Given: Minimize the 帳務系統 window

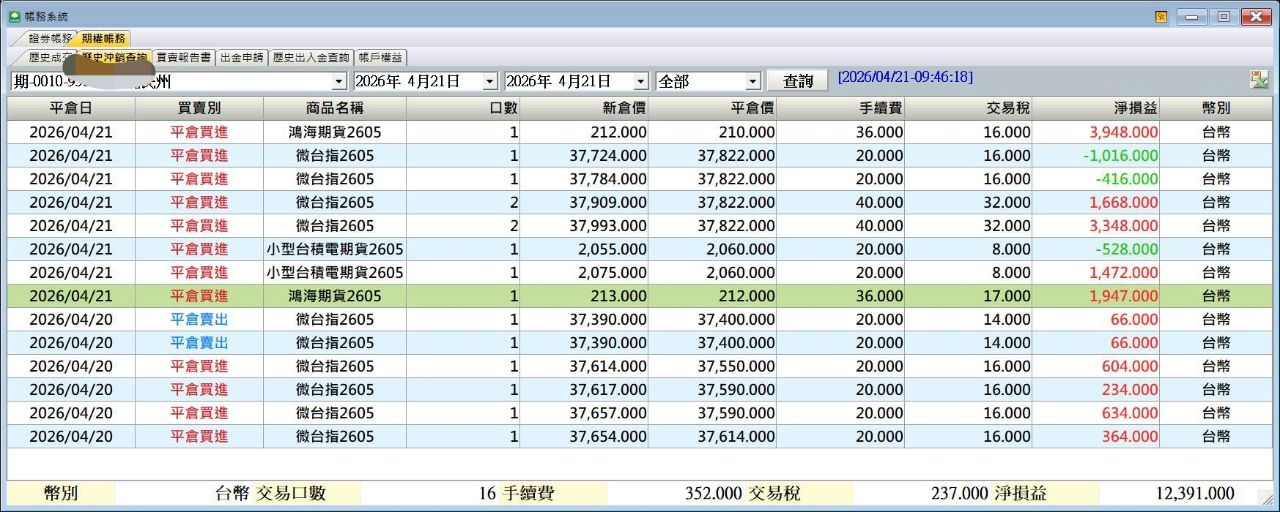Looking at the screenshot, I should (1192, 17).
